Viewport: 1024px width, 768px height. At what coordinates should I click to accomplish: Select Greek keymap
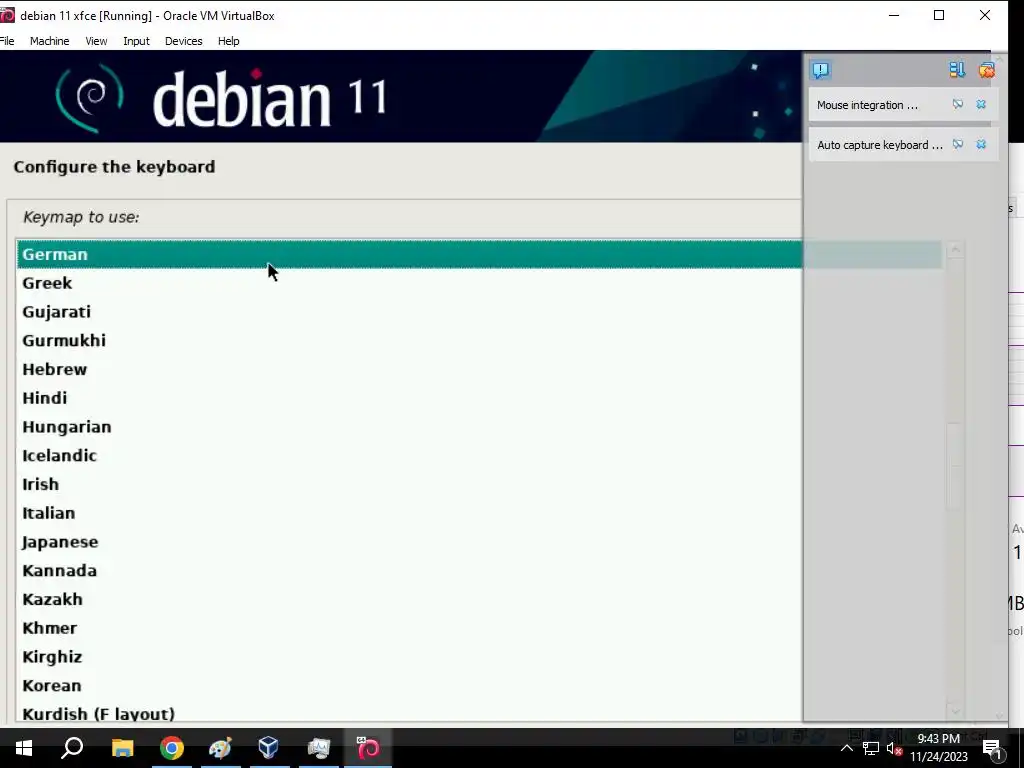(479, 283)
